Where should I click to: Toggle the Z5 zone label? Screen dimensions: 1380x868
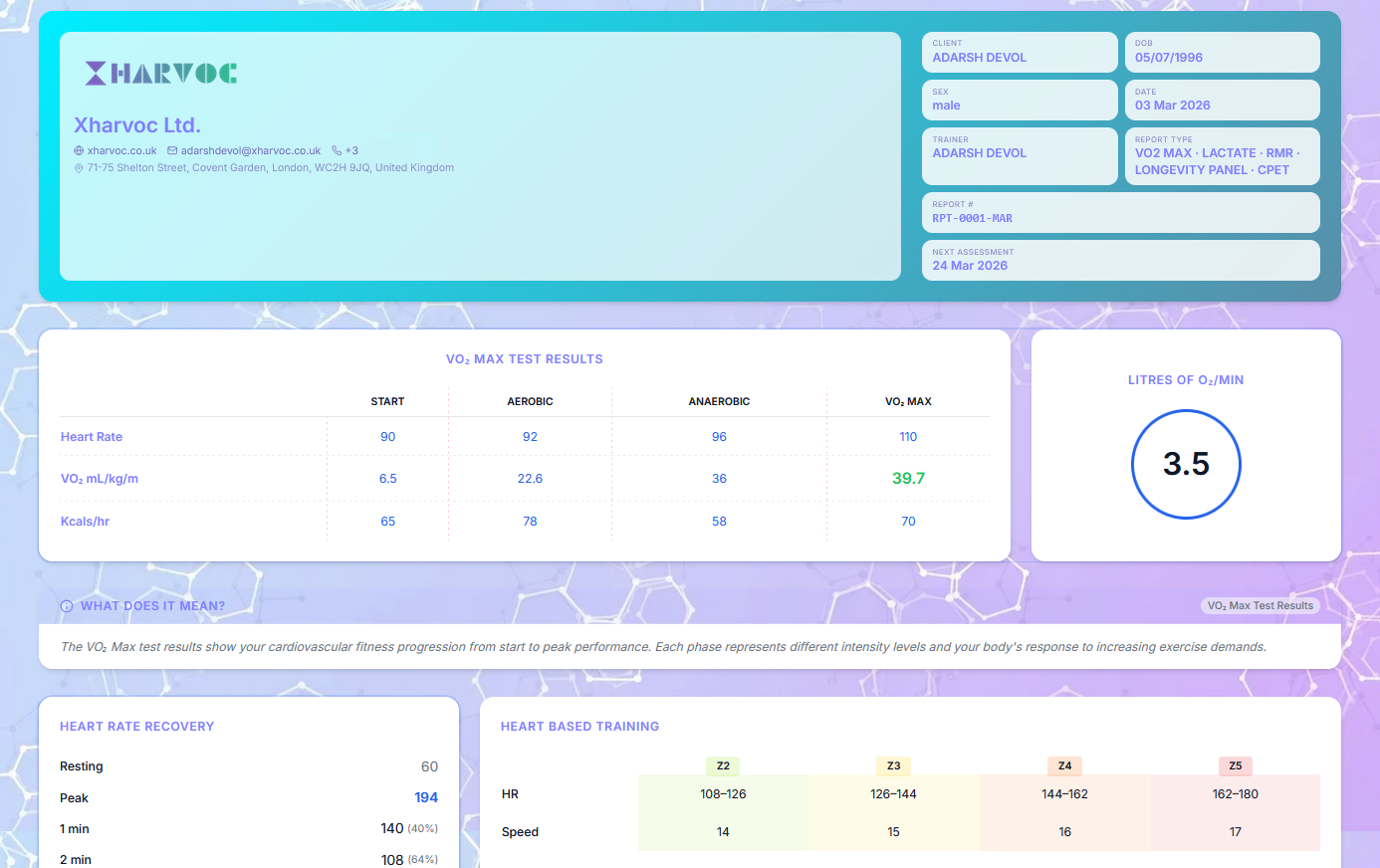1235,766
